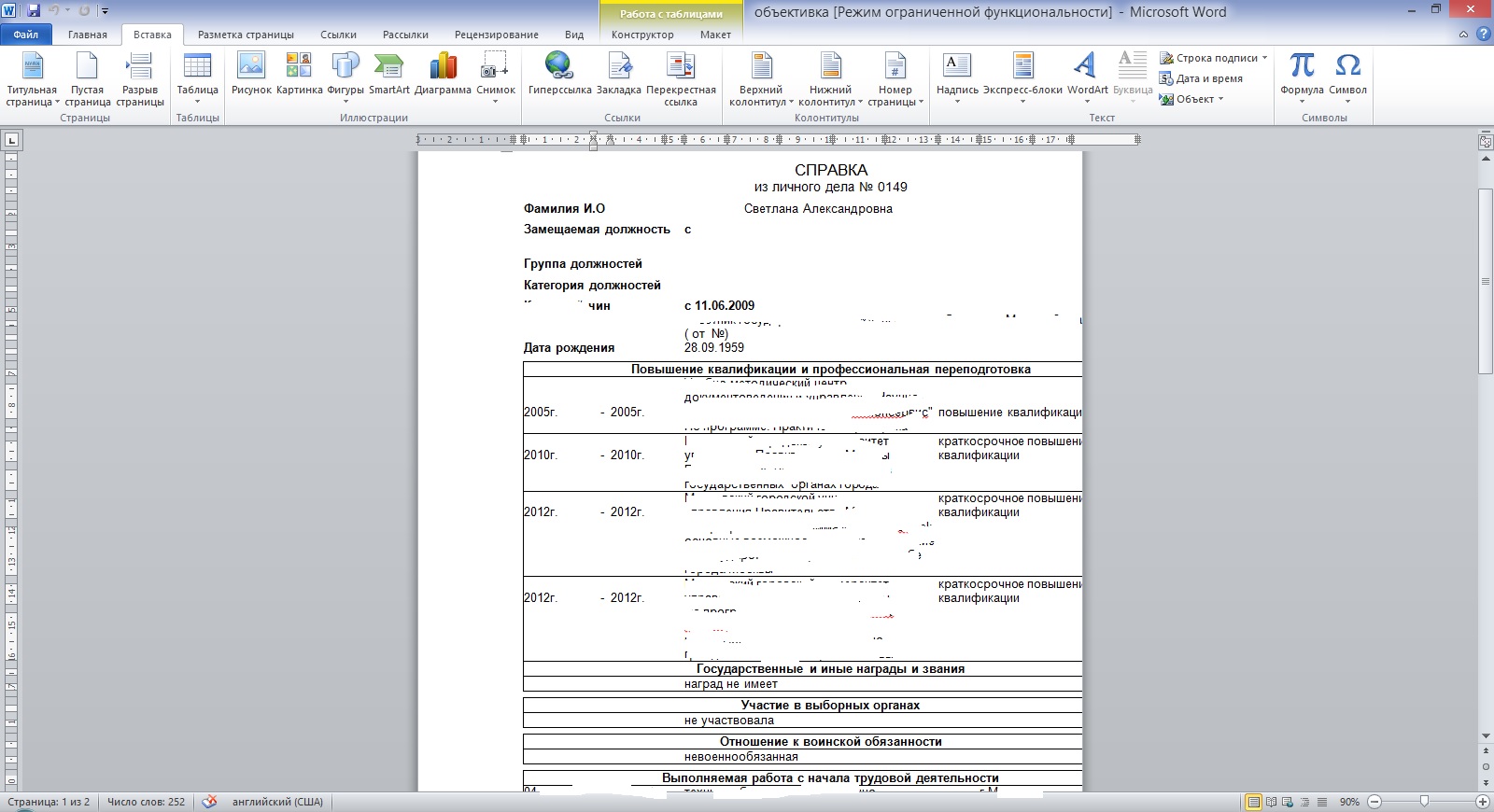Image resolution: width=1494 pixels, height=812 pixels.
Task: Open the Рецензирование ribbon tab
Action: 496,35
